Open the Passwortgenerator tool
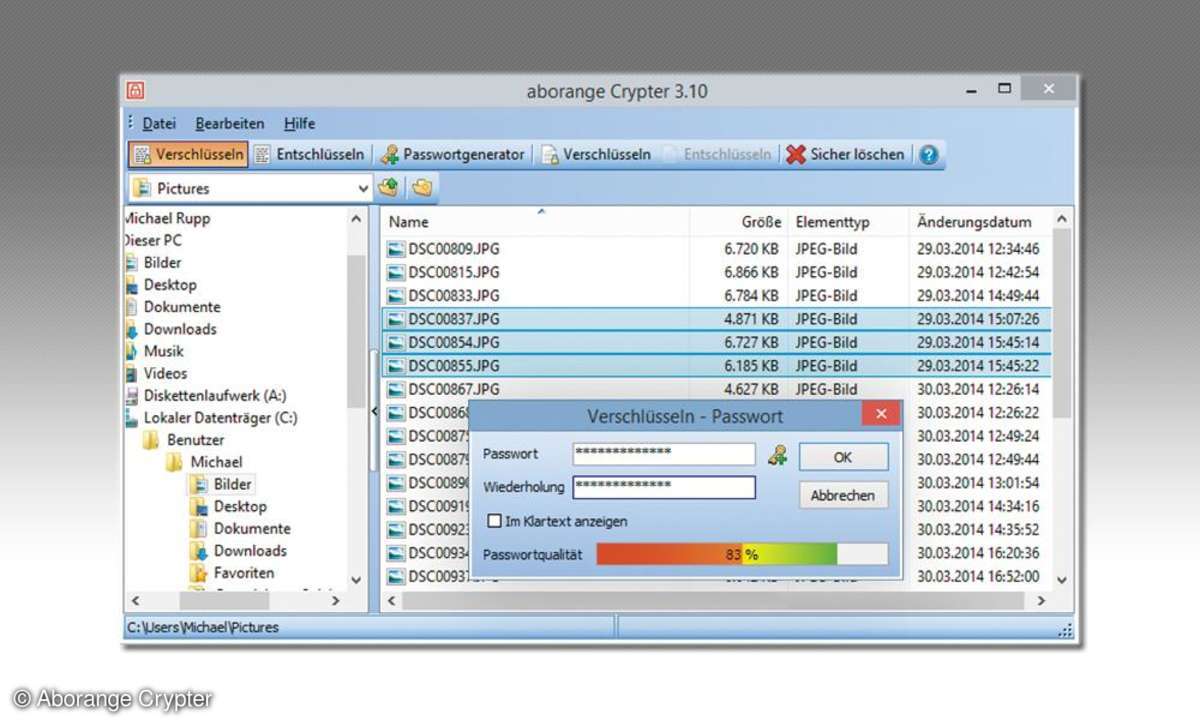This screenshot has height=720, width=1200. point(452,154)
